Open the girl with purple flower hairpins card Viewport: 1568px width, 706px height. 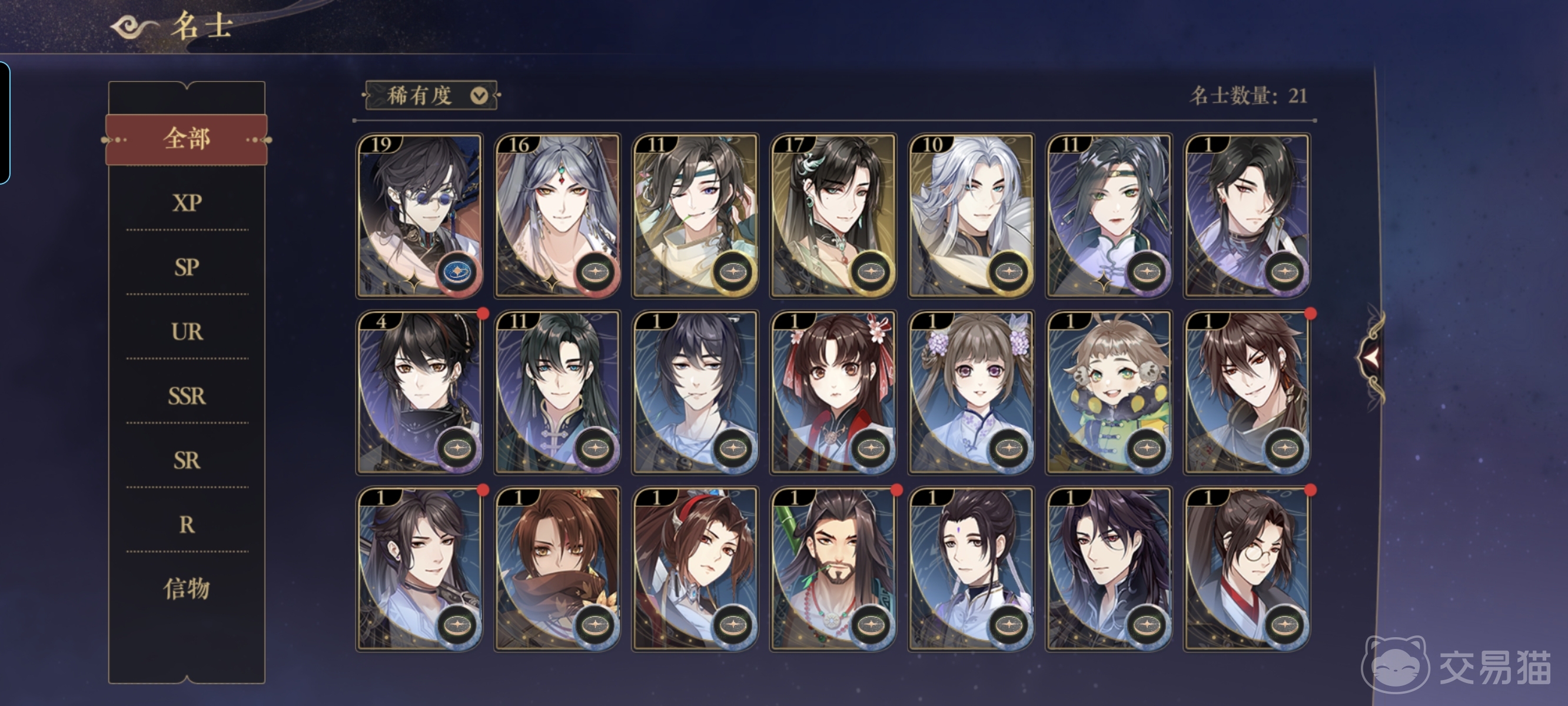coord(971,392)
